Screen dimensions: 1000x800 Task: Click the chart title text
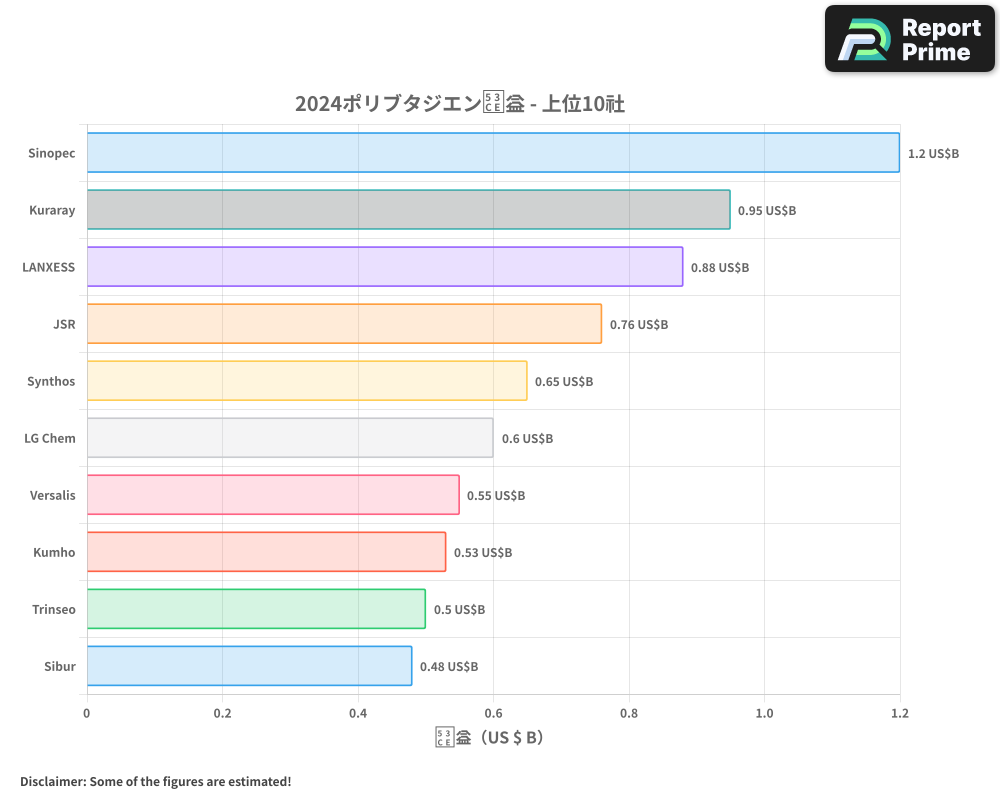[x=460, y=103]
